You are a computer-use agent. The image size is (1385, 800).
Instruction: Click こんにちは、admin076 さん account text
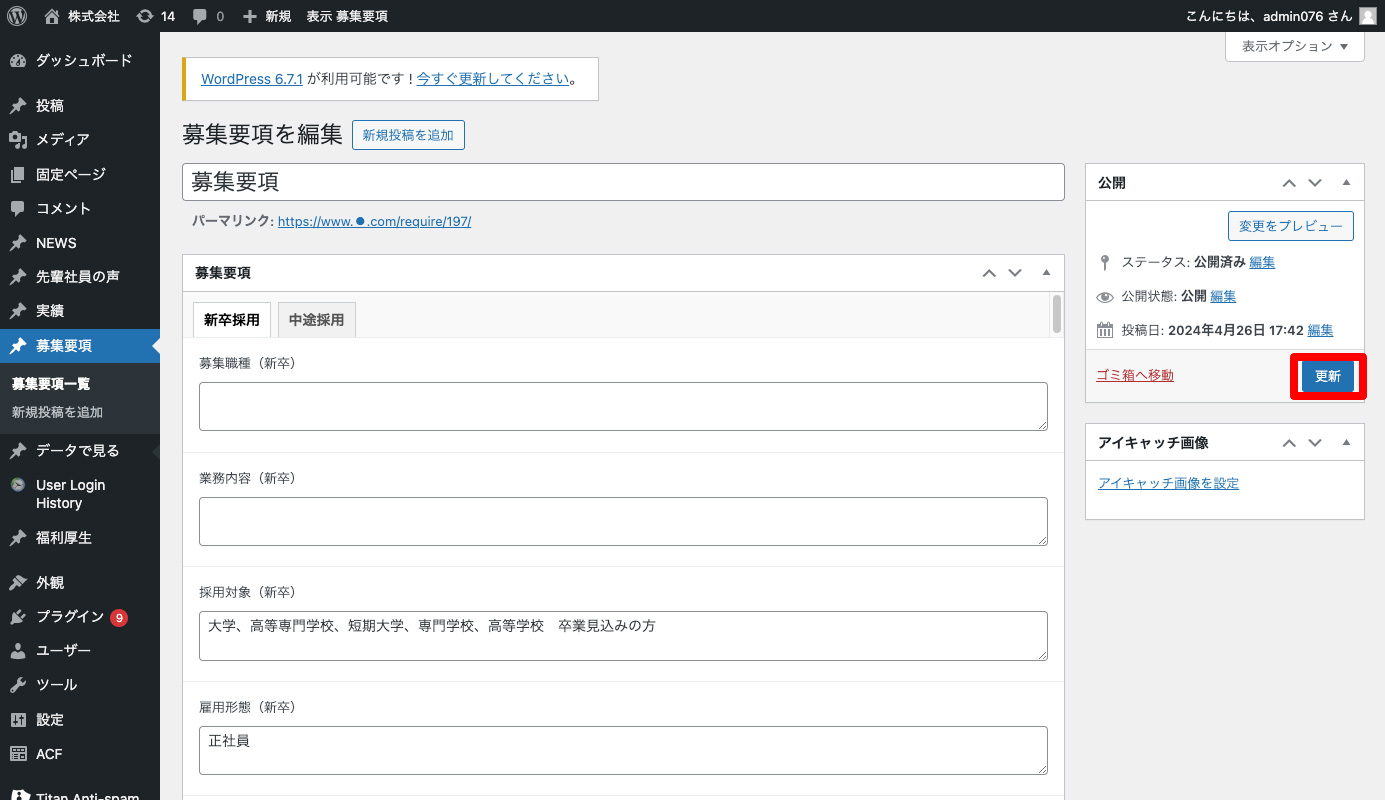tap(1268, 16)
